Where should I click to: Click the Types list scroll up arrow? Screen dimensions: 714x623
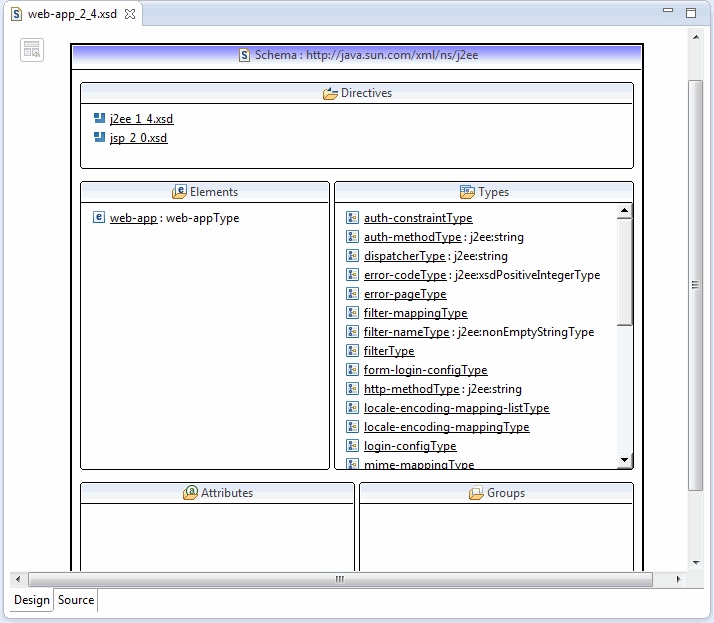click(x=624, y=210)
